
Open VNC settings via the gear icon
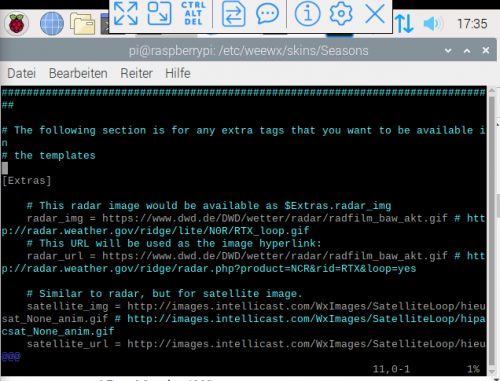341,14
